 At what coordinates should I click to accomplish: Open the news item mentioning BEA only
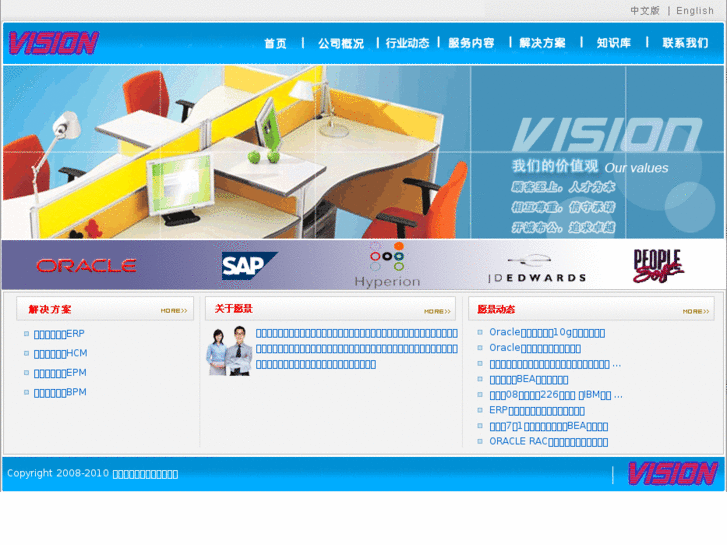coord(529,379)
